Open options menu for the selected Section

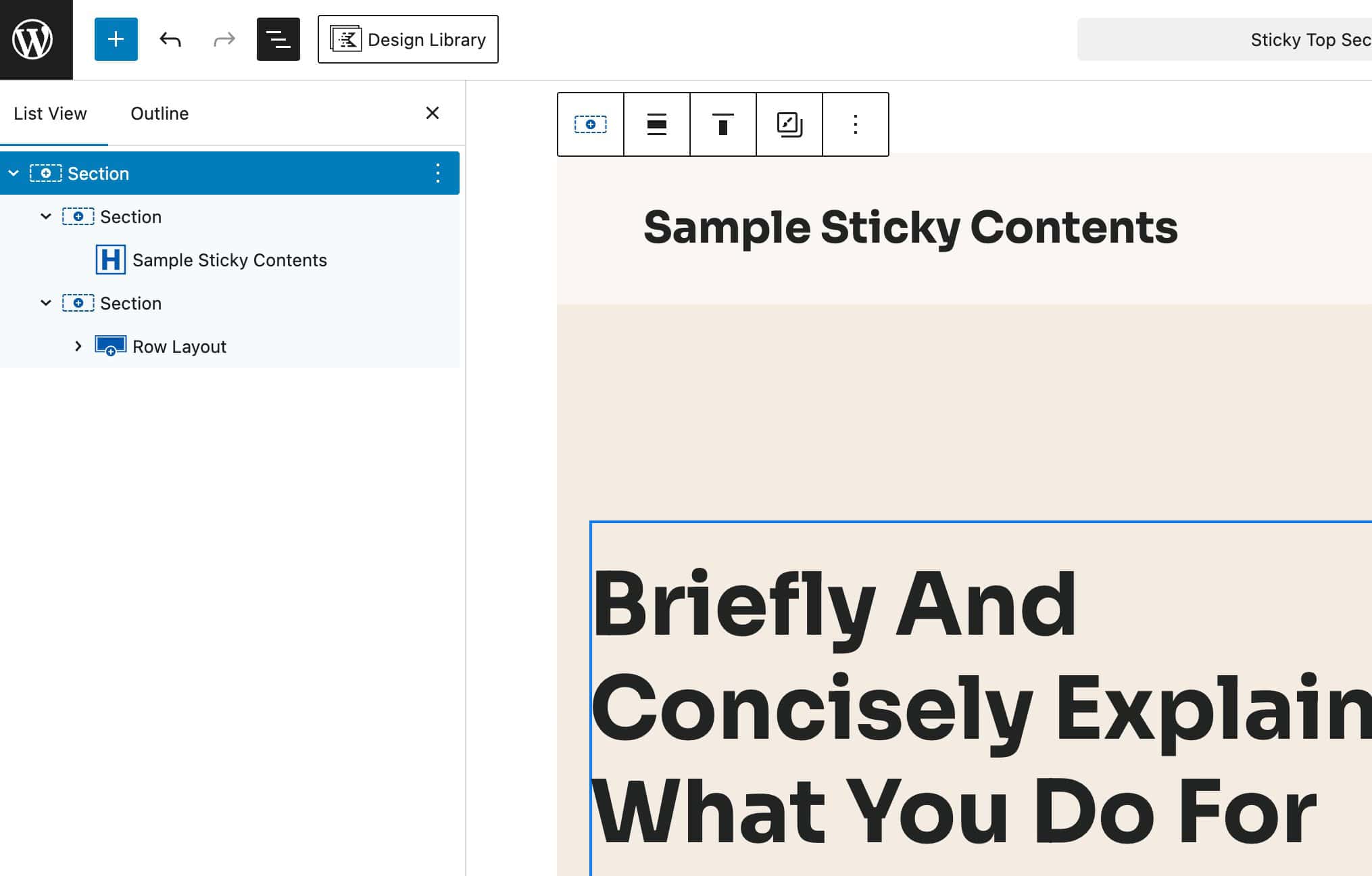[437, 173]
